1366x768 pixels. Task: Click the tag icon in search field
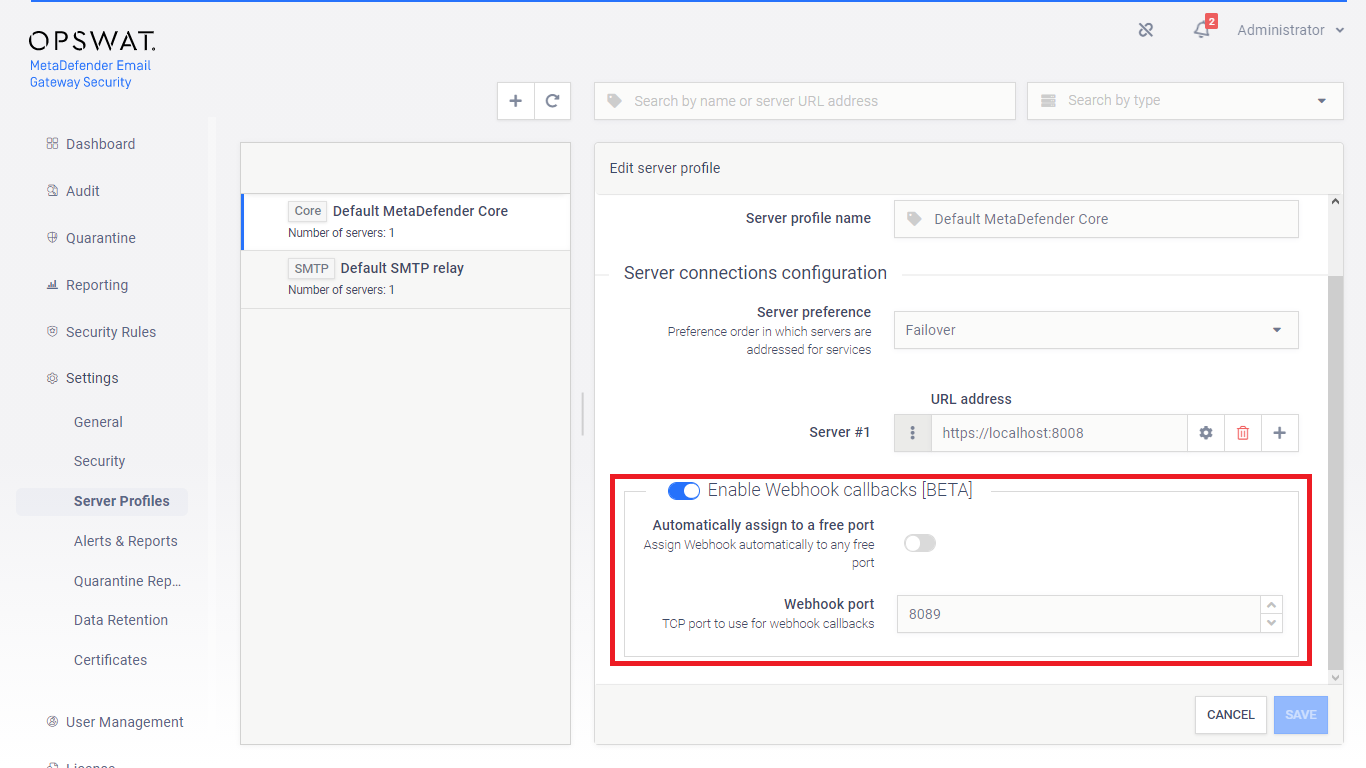coord(614,101)
